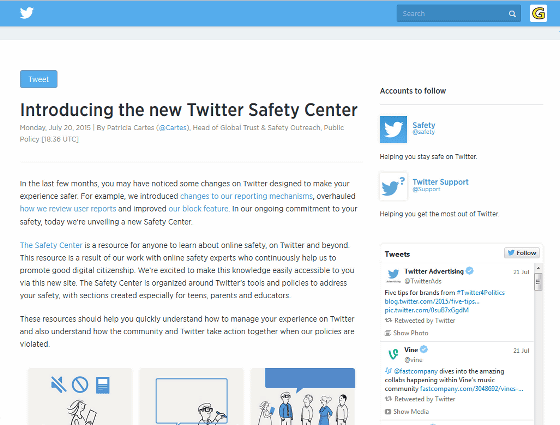Click the mute and block illustration thumbnail
Viewport: 560px width, 425px height.
(x=80, y=396)
